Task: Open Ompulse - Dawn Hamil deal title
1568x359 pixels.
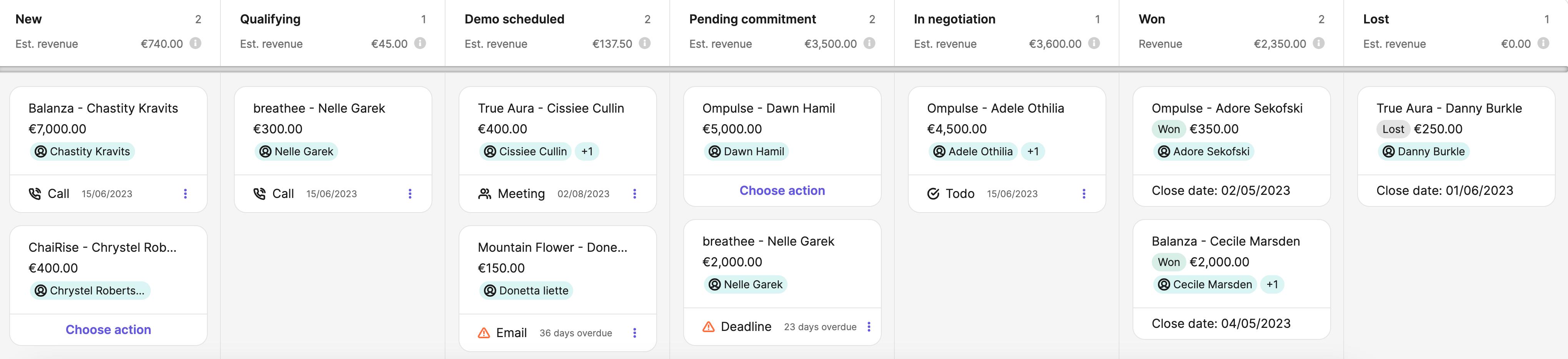Action: click(769, 108)
